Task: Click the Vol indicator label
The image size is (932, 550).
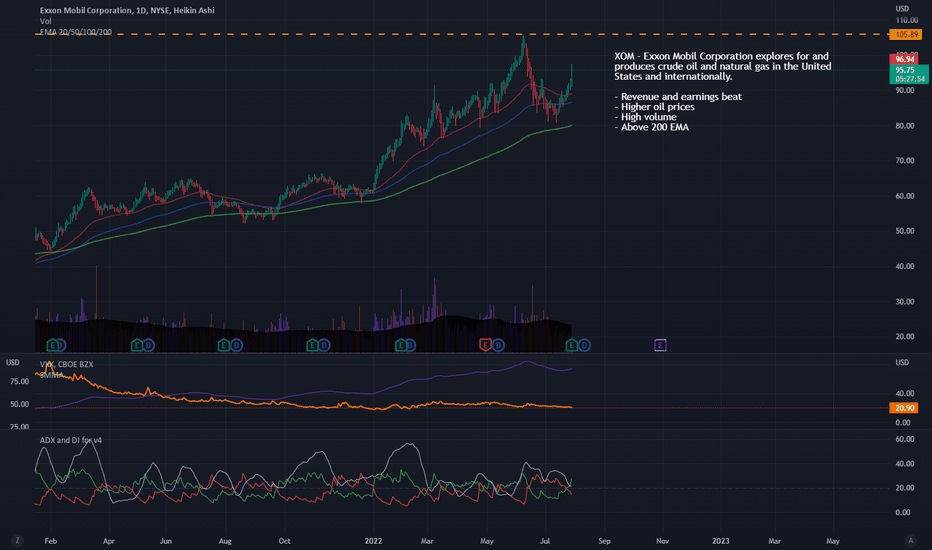Action: coord(45,21)
